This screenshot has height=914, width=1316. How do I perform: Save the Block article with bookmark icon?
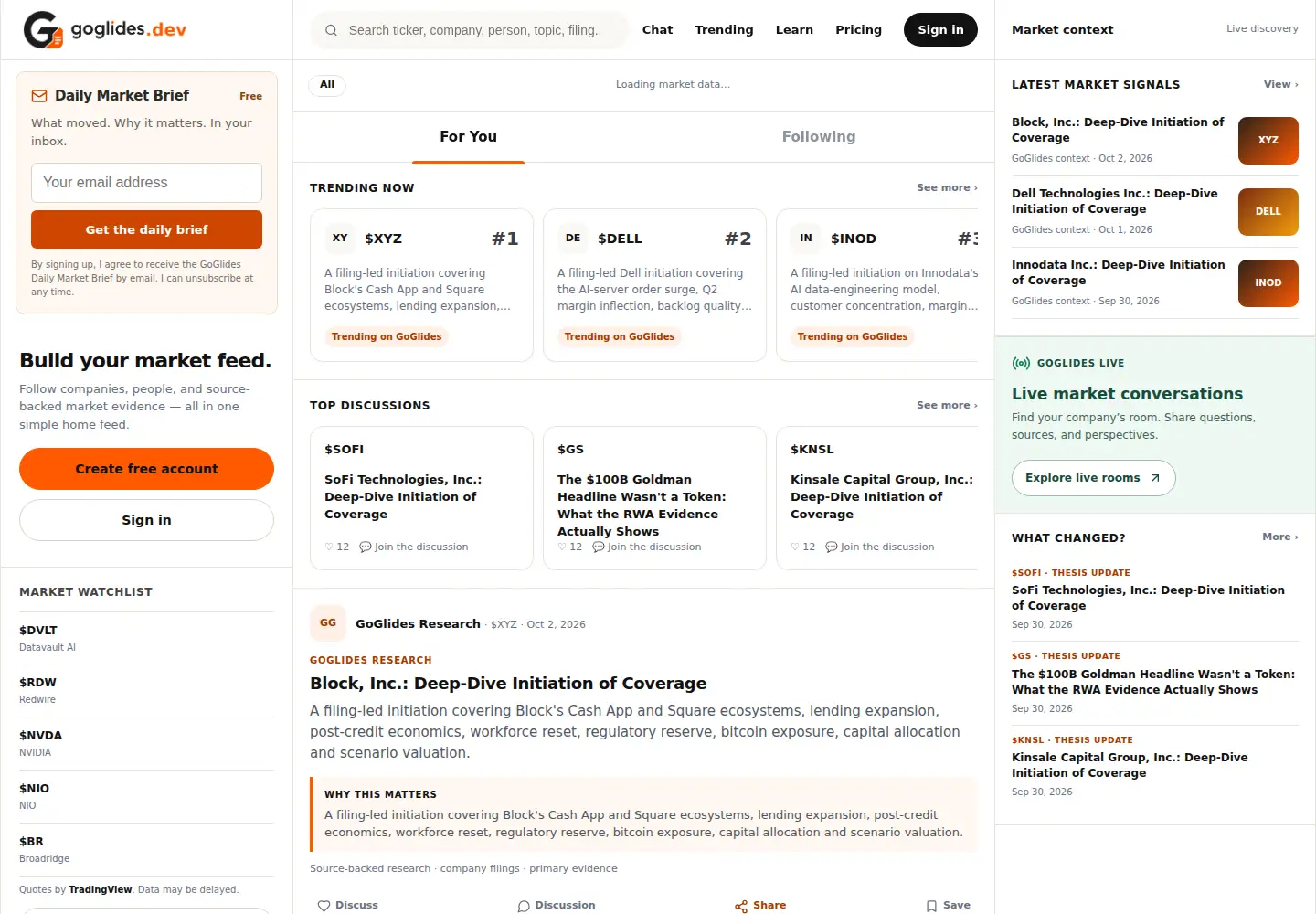931,906
